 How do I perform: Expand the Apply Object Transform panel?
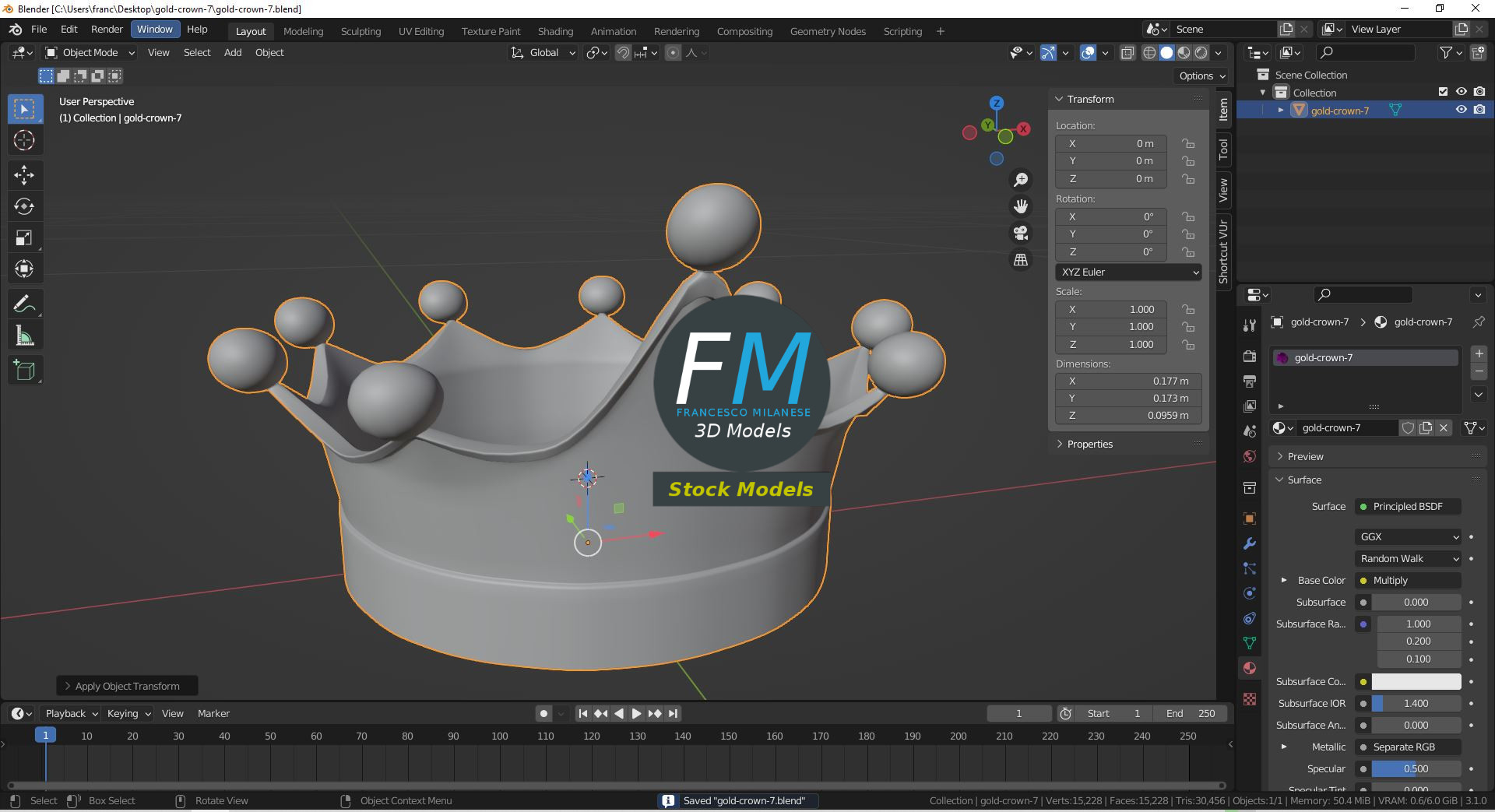(127, 686)
